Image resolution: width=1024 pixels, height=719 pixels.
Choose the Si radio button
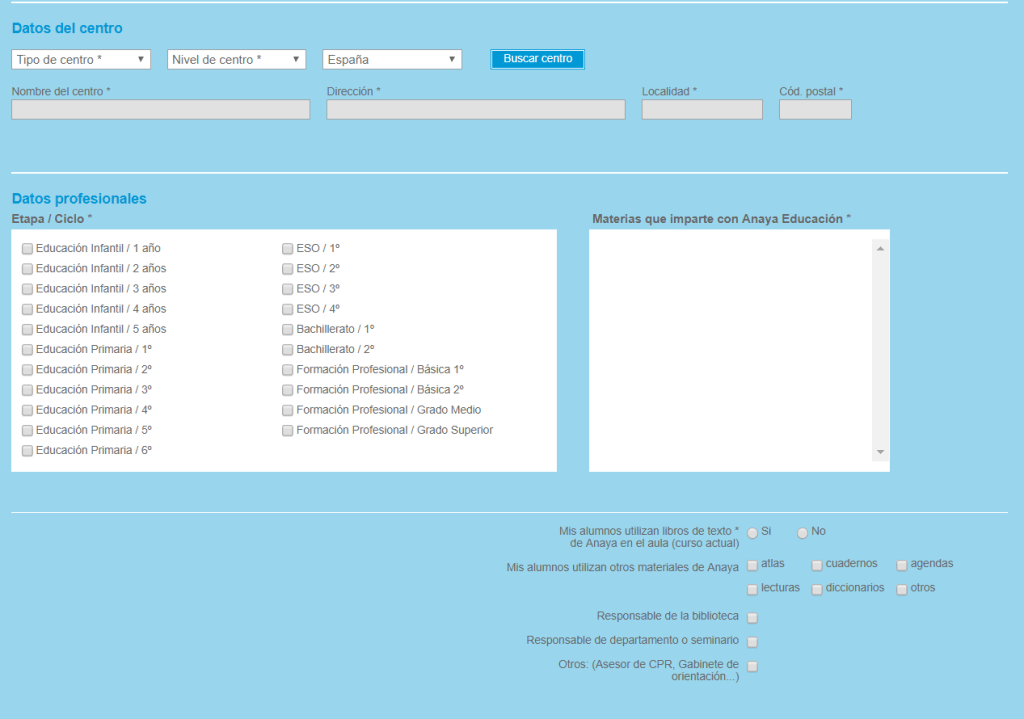753,533
